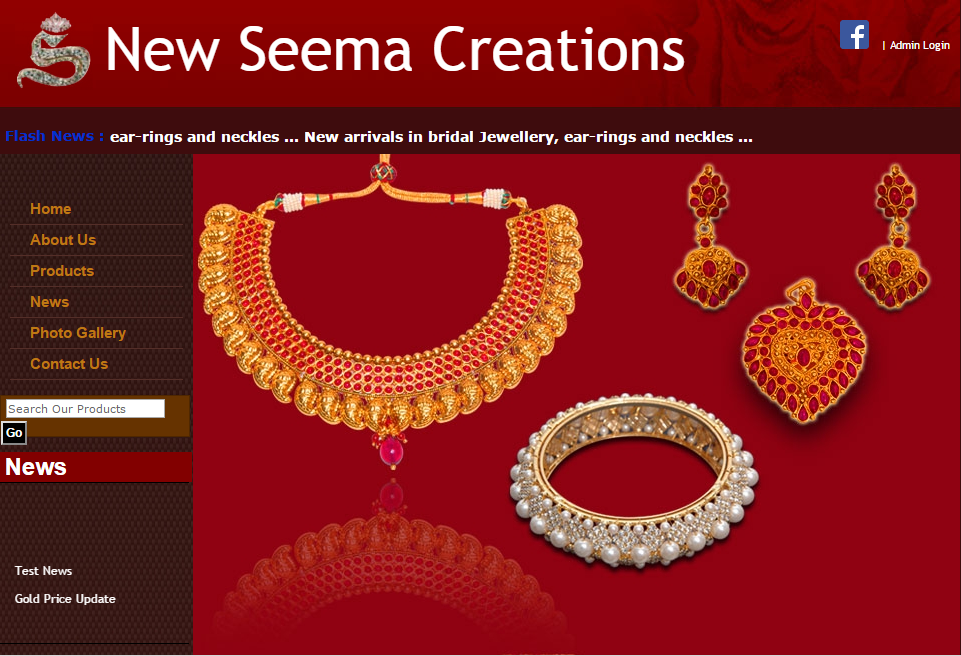The height and width of the screenshot is (656, 961).
Task: Open the Facebook icon link
Action: coord(854,34)
